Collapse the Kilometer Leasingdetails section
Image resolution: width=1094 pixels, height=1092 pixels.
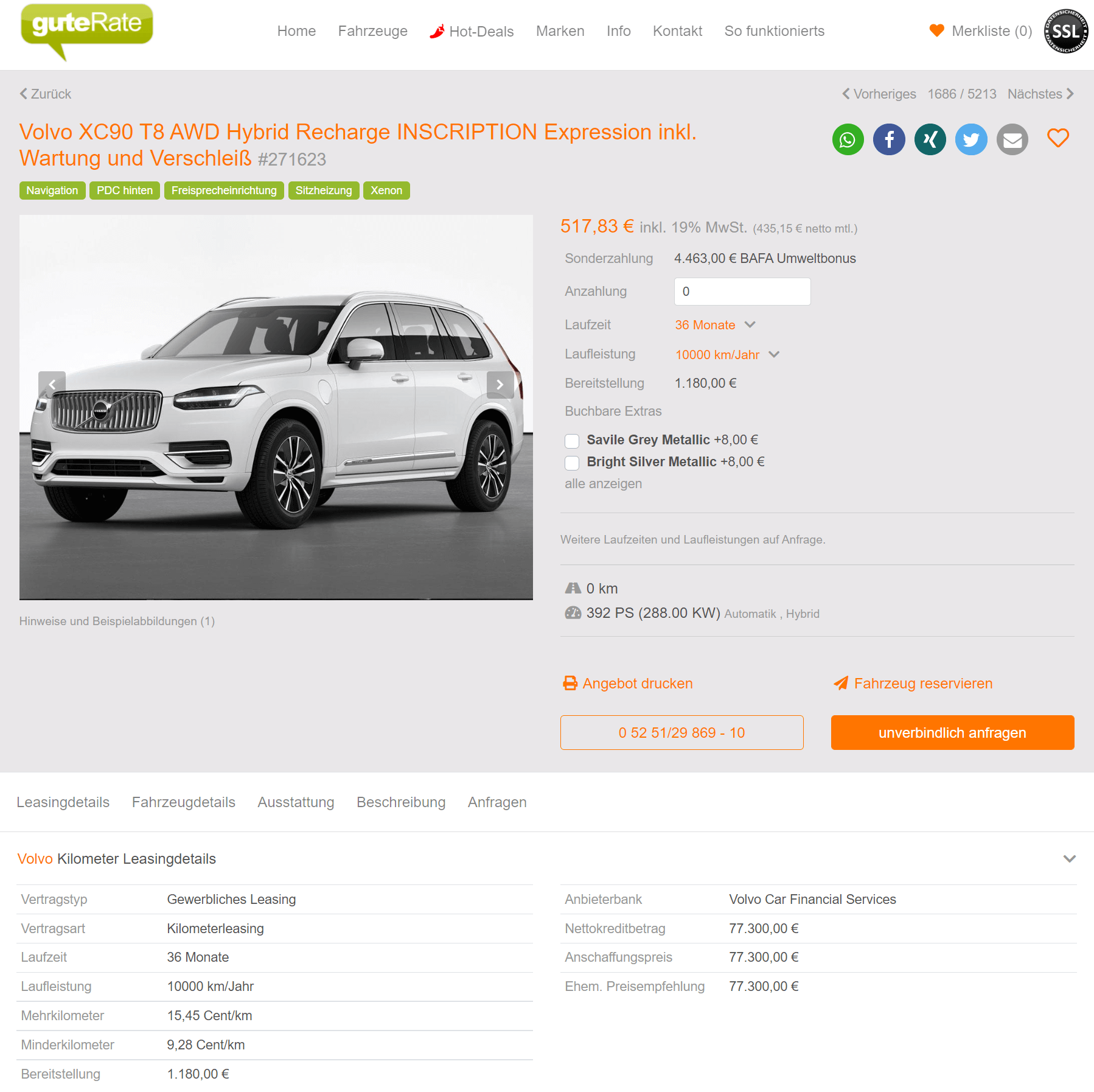1069,859
